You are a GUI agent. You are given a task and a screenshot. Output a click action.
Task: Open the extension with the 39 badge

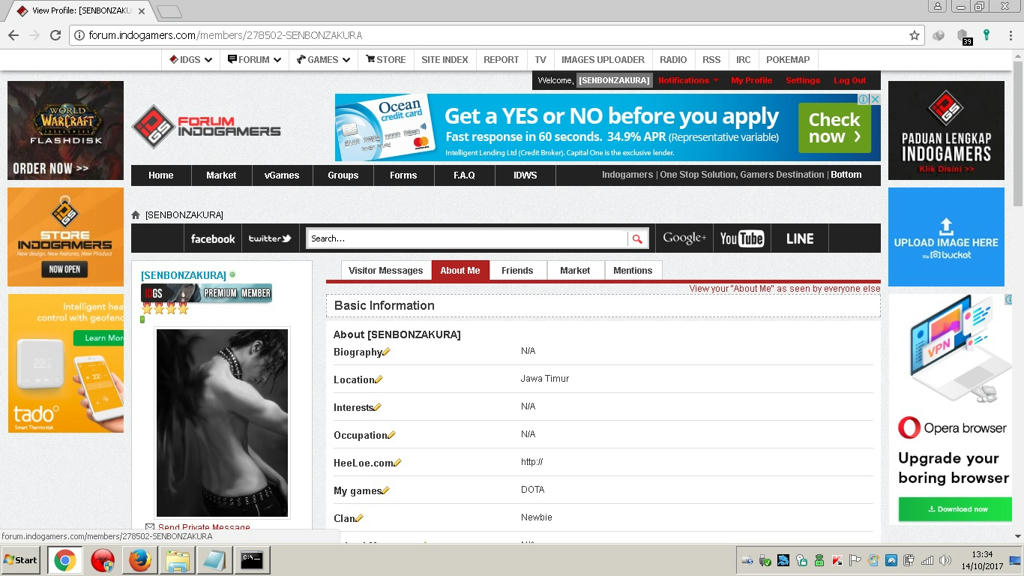(963, 37)
